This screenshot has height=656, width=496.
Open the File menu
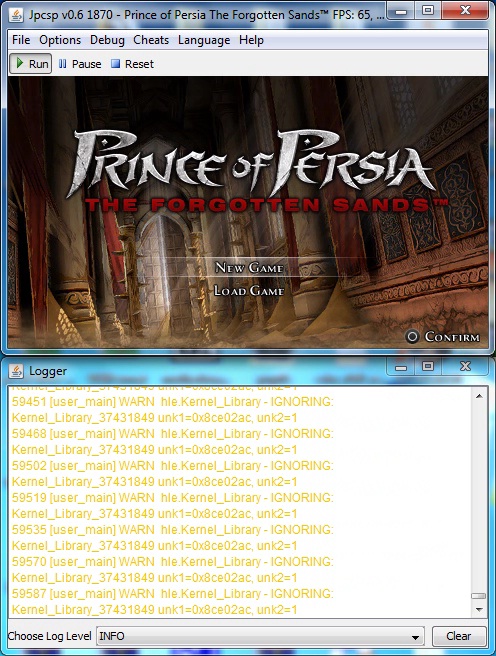(x=21, y=40)
